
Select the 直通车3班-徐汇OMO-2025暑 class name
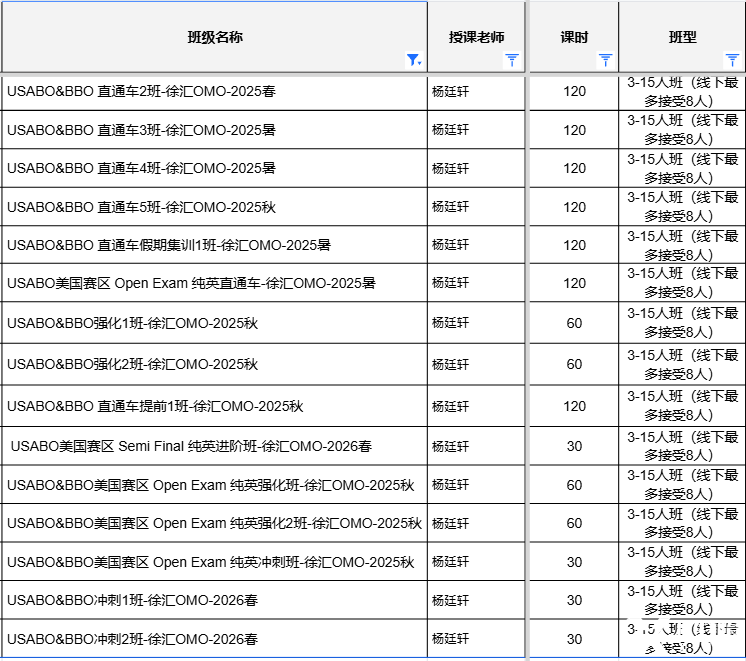(141, 130)
